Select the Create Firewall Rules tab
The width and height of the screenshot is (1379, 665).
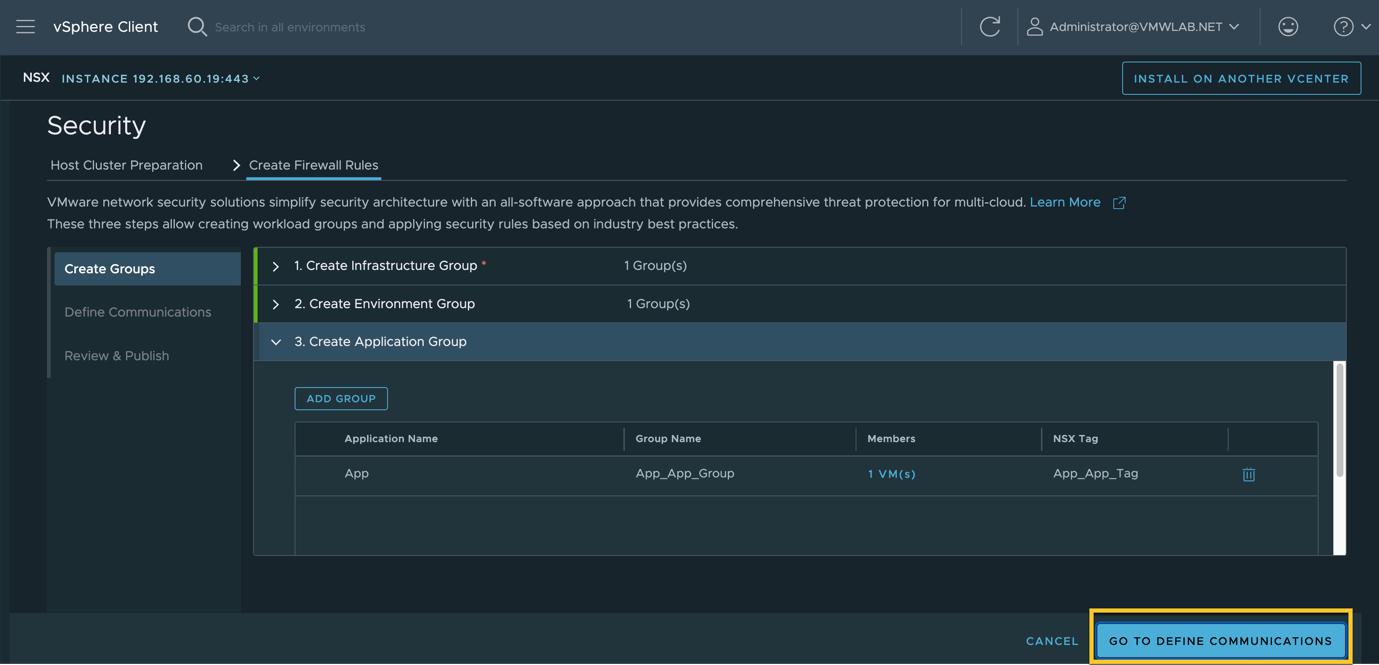(313, 165)
